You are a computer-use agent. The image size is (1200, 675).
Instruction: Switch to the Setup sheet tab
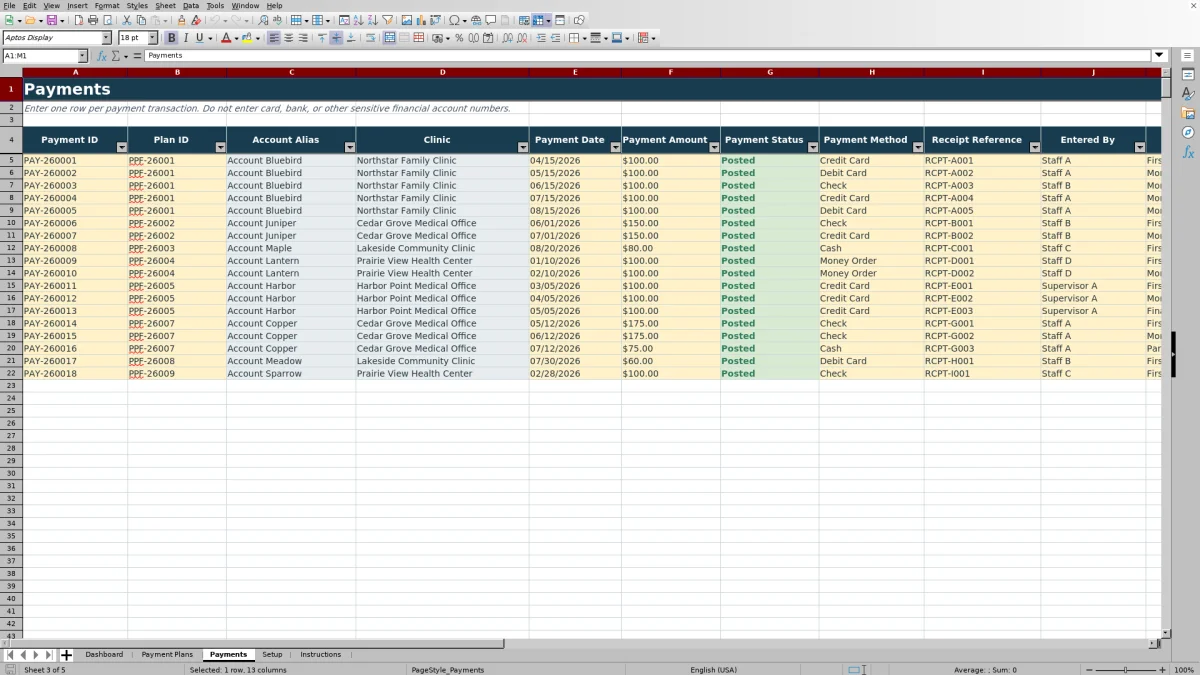(272, 655)
